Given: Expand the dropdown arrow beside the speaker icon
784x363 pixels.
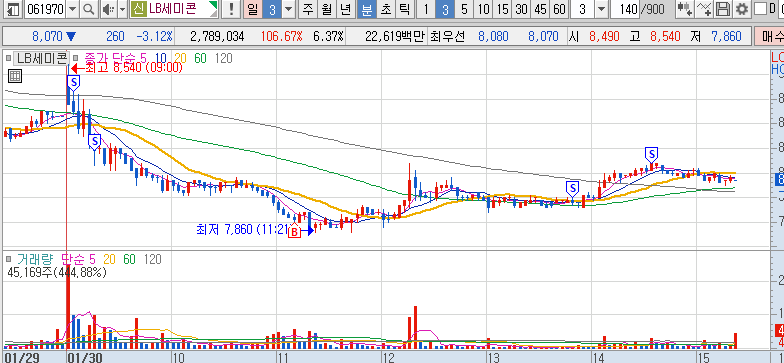Looking at the screenshot, I should tap(122, 9).
